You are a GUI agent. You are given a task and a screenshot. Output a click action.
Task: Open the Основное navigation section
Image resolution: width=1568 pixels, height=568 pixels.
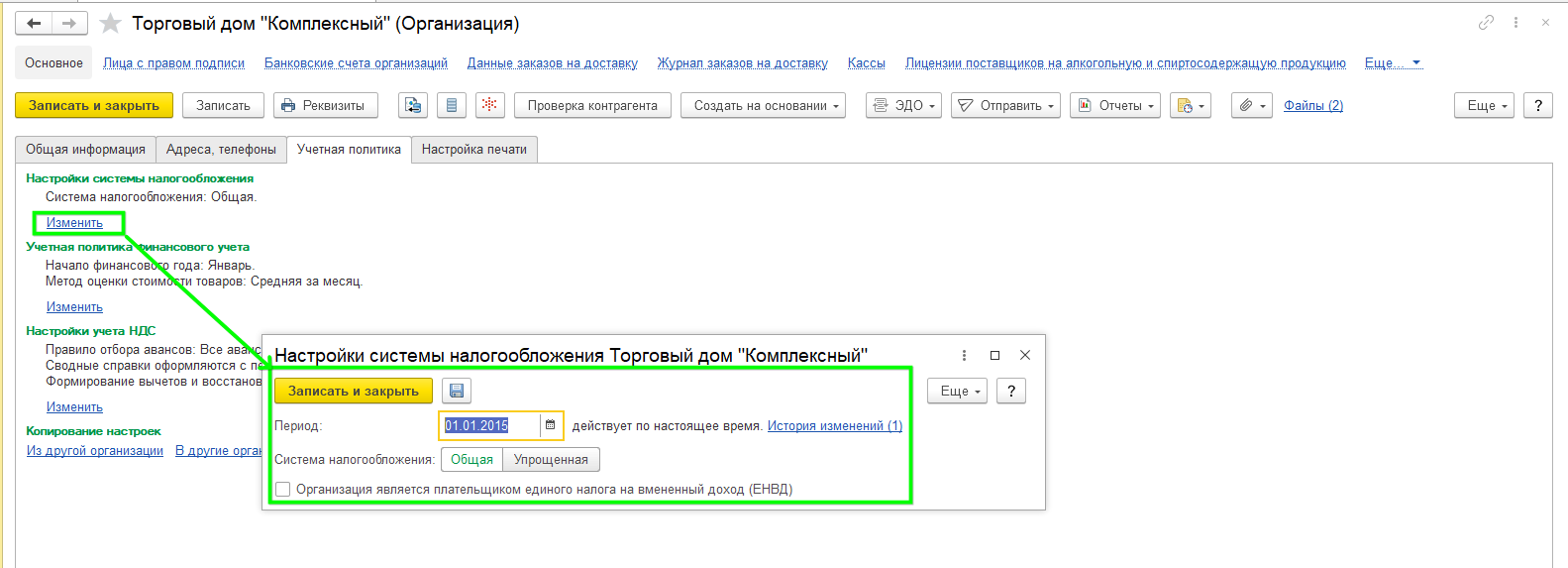pos(53,62)
